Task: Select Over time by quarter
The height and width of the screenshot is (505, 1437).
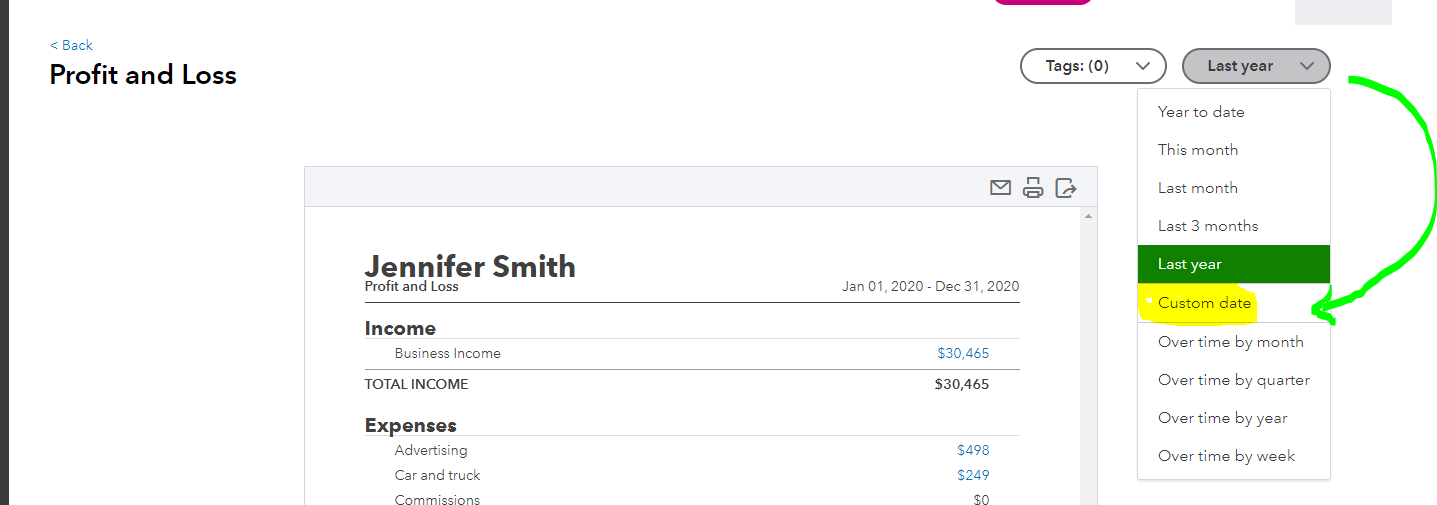Action: [x=1233, y=380]
